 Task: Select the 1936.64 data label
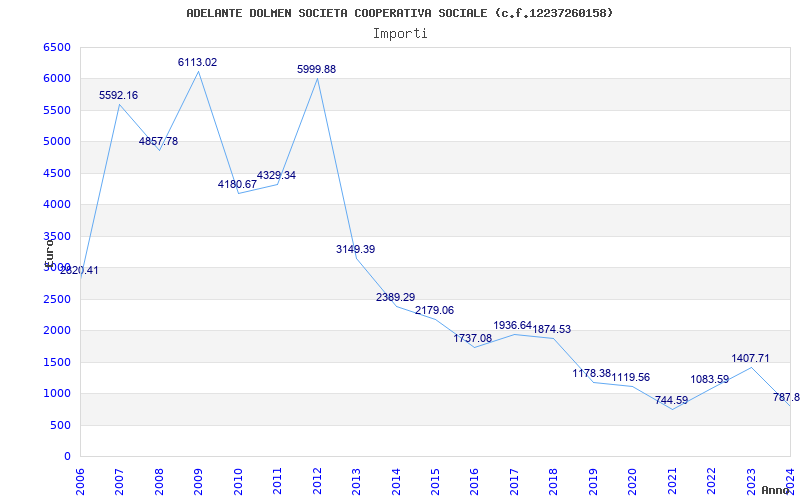512,326
